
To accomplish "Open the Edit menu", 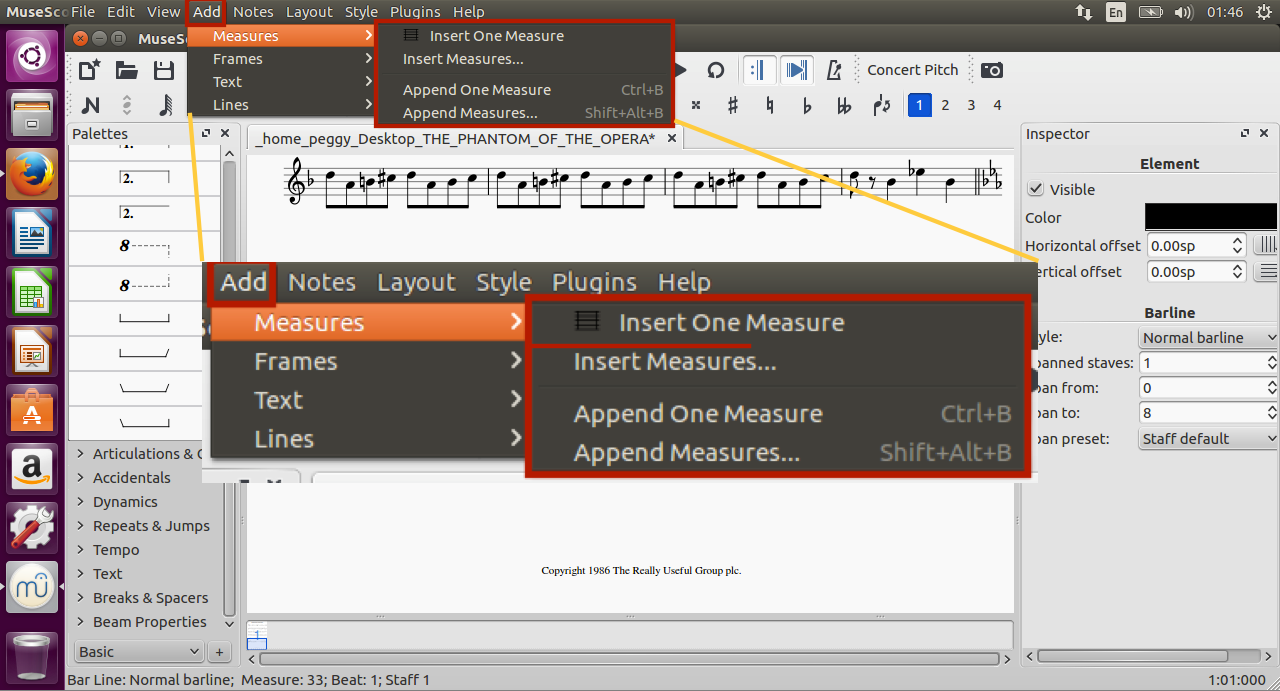I will [121, 12].
